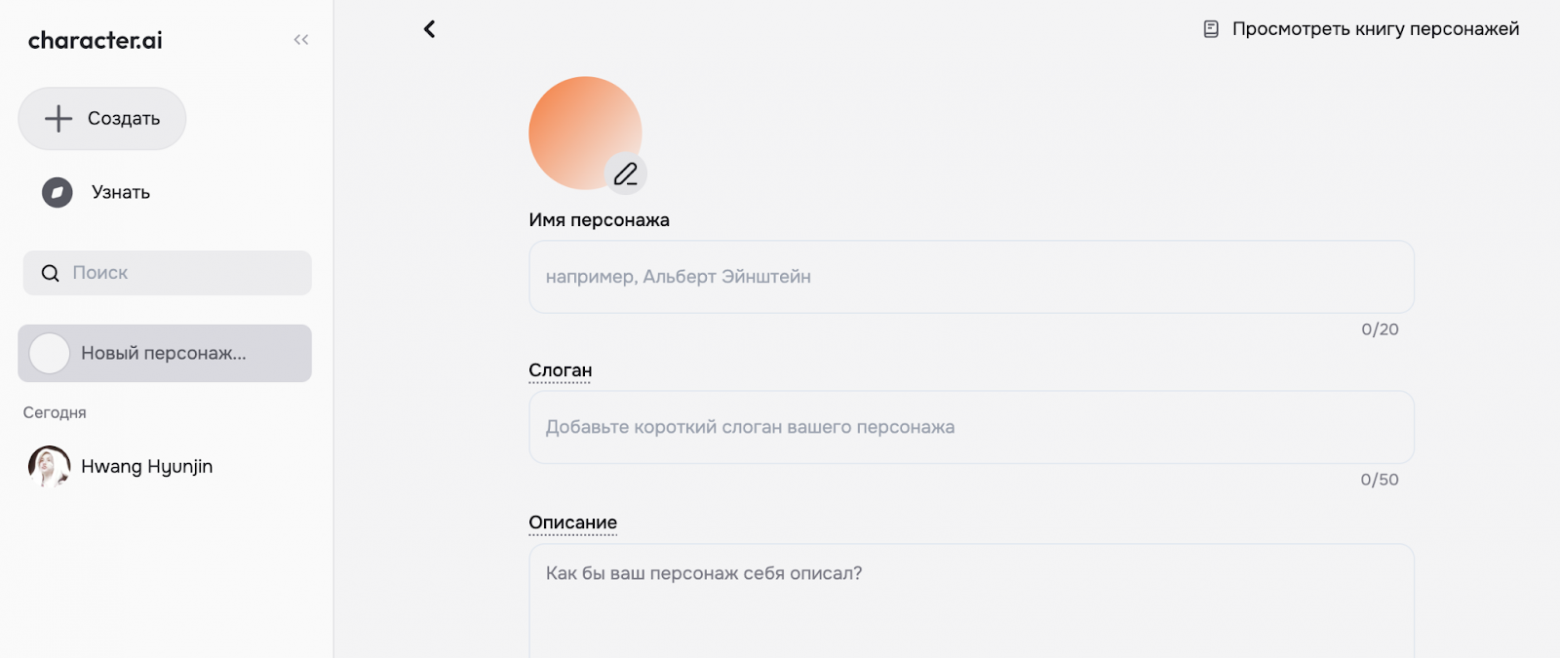Select the orange avatar circle
Viewport: 1560px width, 658px height.
pyautogui.click(x=586, y=125)
